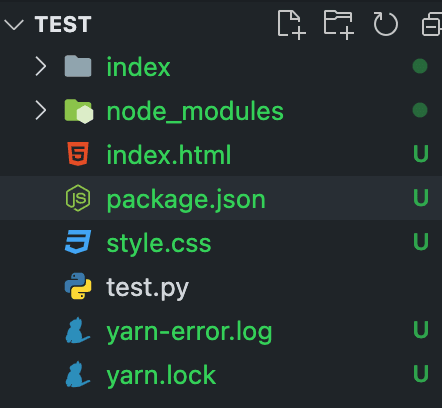
Task: Expand the node_modules folder arrow
Action: click(x=41, y=110)
